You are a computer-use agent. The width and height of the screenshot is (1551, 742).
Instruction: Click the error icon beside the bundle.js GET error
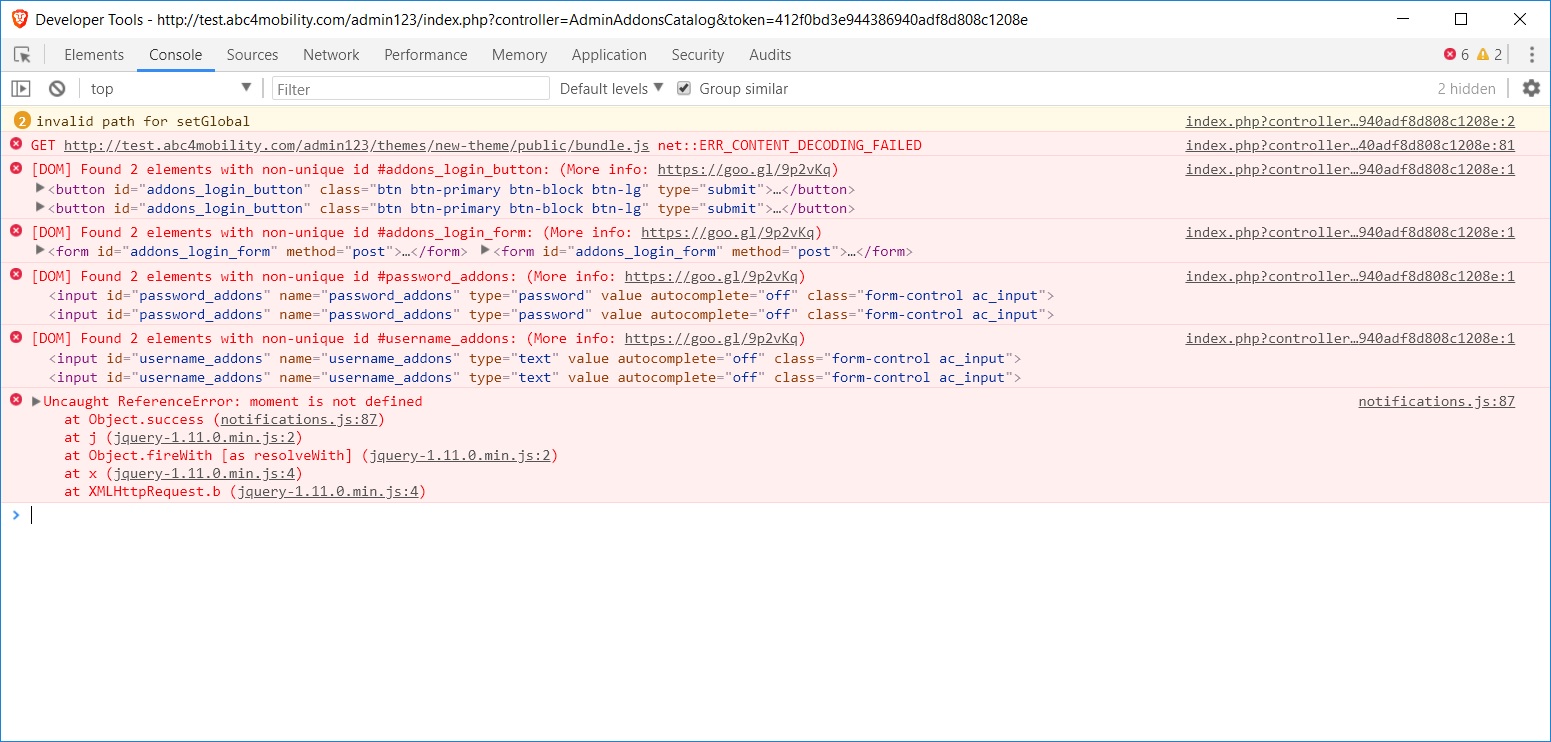[16, 145]
